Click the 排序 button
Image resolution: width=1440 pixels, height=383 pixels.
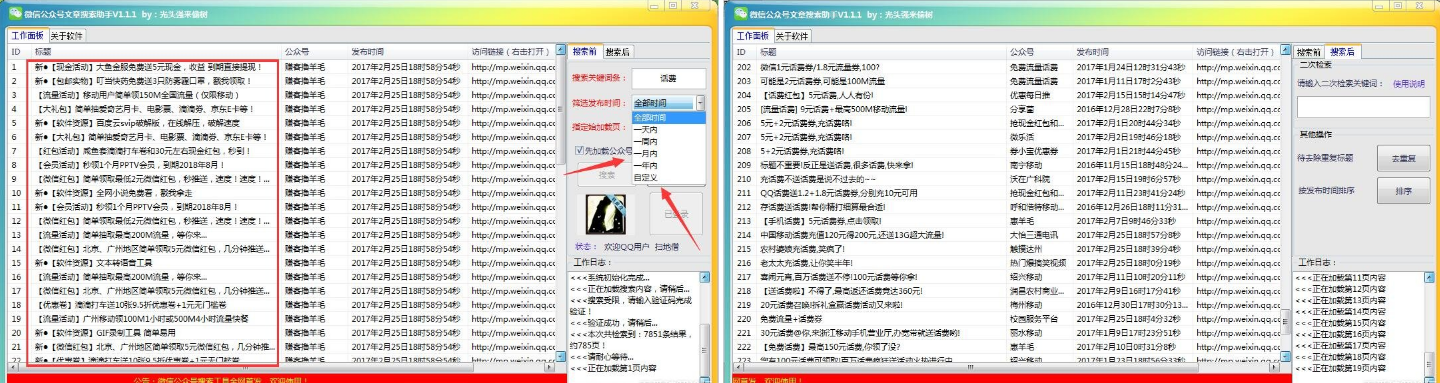click(x=1403, y=190)
